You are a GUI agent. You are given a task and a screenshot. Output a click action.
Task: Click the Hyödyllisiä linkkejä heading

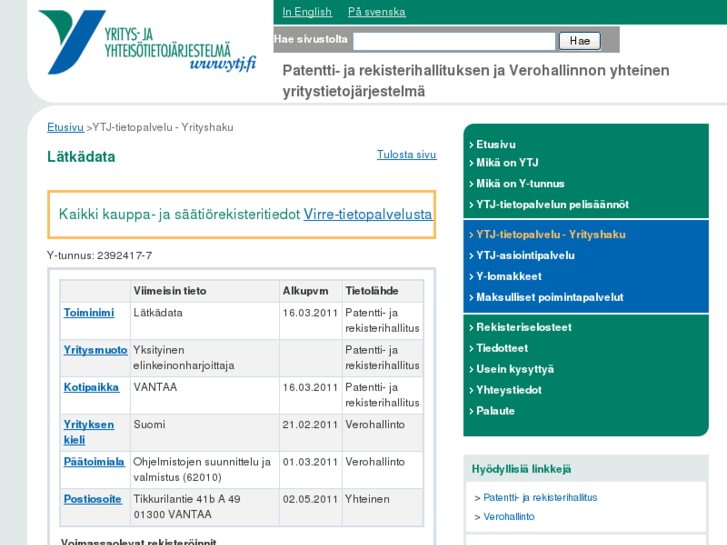click(x=521, y=469)
